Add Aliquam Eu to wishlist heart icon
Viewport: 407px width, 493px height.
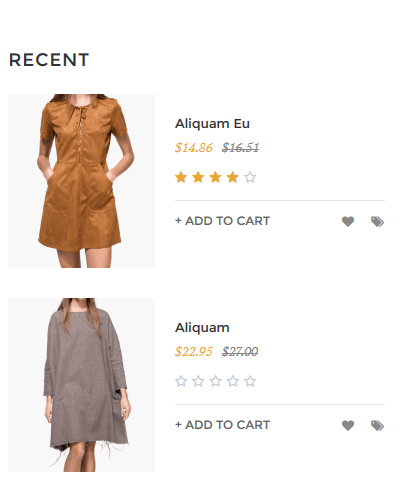click(348, 221)
